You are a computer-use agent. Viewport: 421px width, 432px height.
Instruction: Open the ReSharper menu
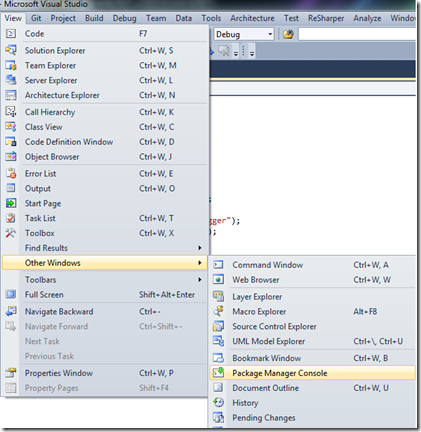pos(326,18)
